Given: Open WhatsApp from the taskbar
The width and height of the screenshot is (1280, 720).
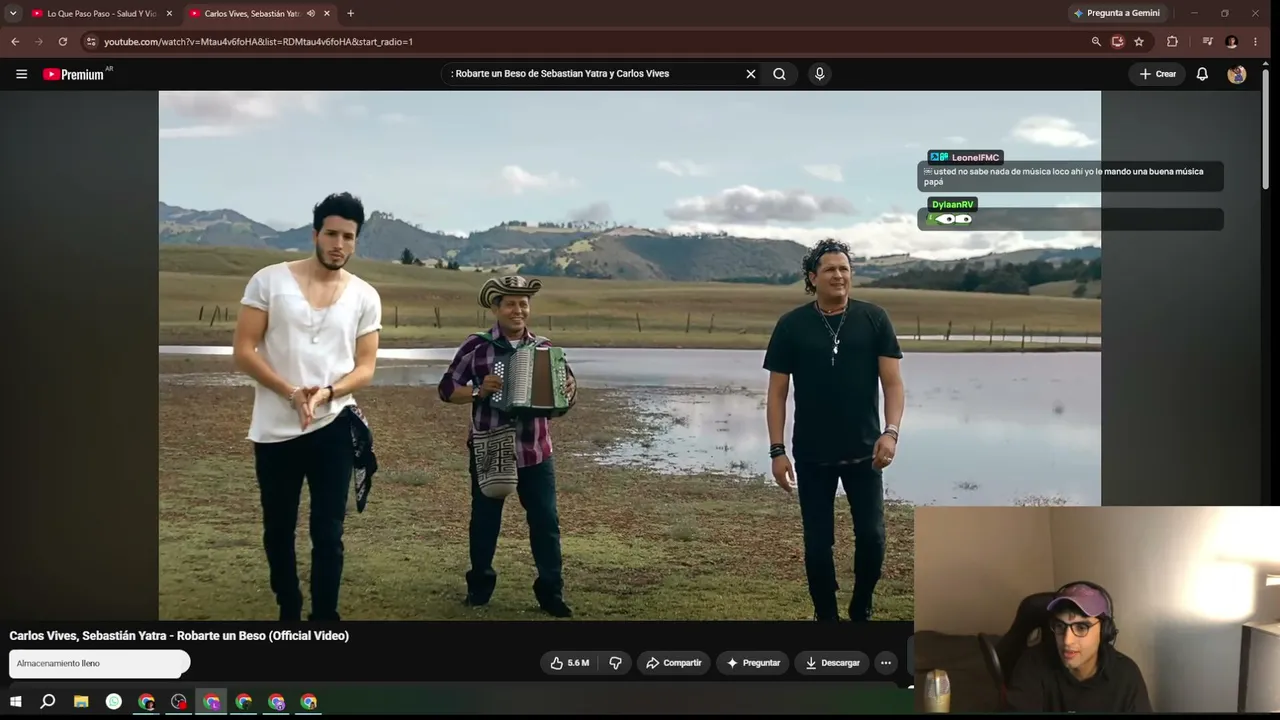Looking at the screenshot, I should coord(114,702).
